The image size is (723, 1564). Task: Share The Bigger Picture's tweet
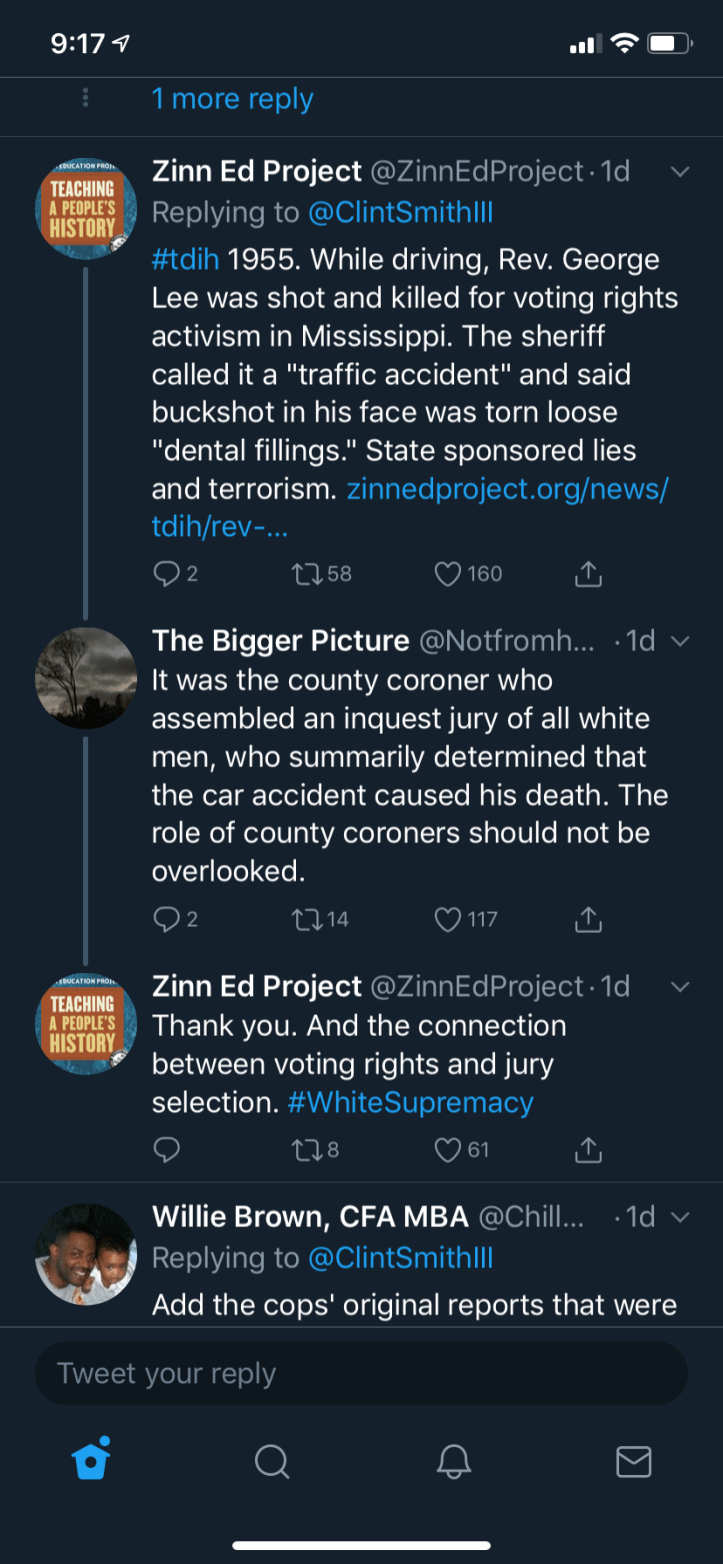(589, 919)
